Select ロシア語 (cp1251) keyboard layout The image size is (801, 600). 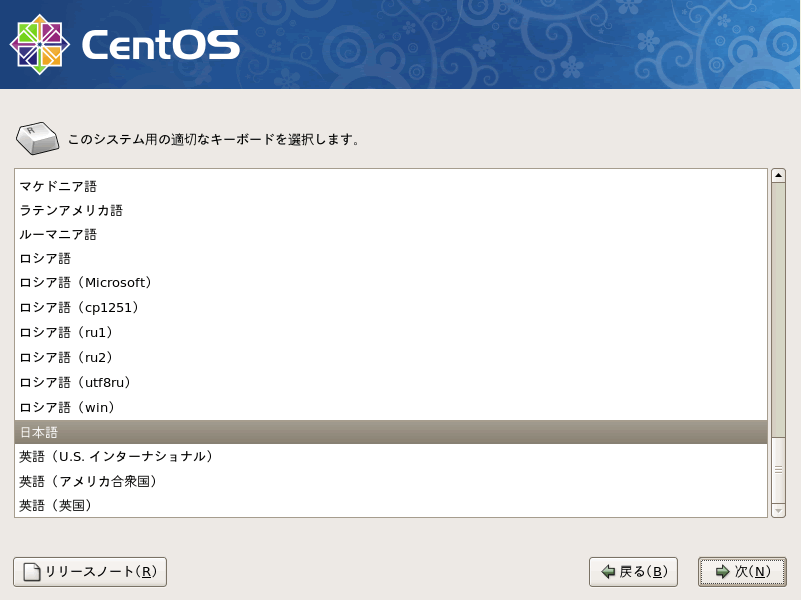click(x=79, y=307)
